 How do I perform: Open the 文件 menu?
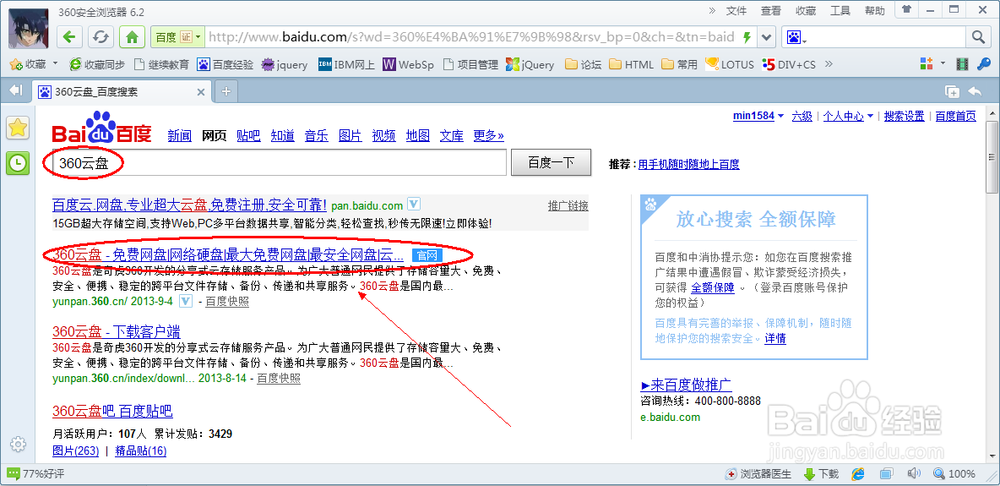(x=736, y=11)
